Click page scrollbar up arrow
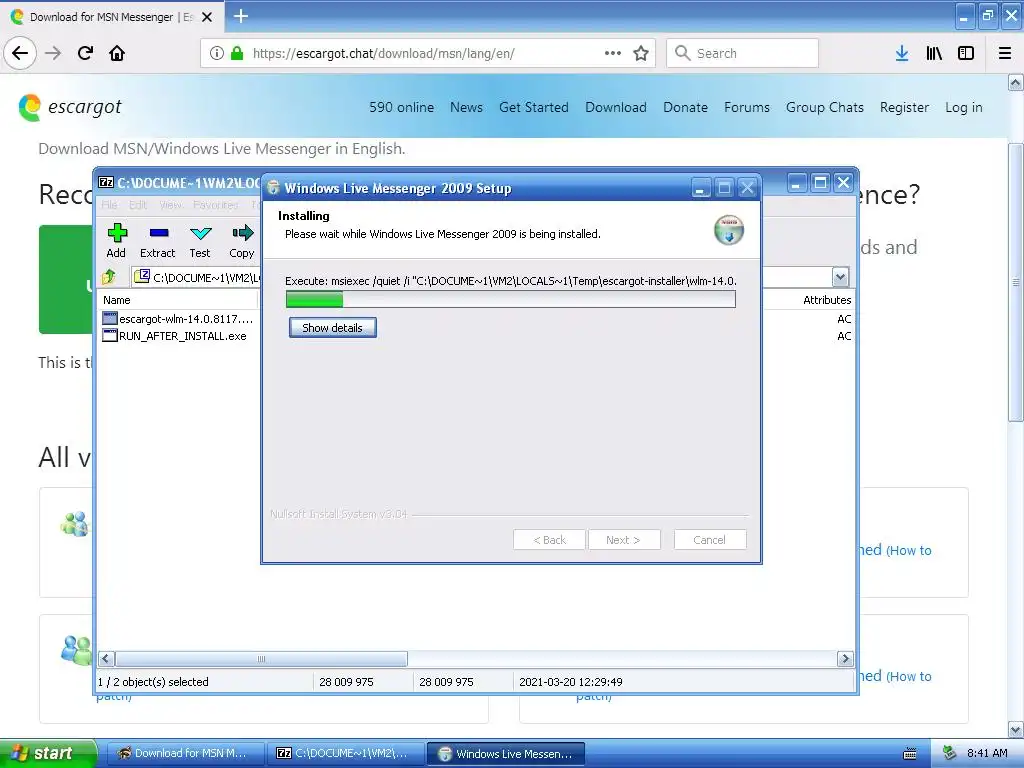 (x=1015, y=82)
